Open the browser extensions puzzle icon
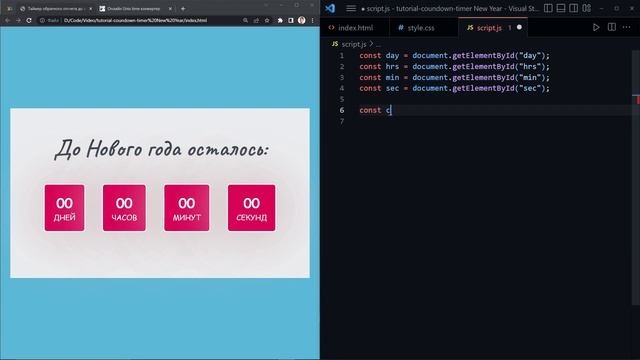 point(280,20)
